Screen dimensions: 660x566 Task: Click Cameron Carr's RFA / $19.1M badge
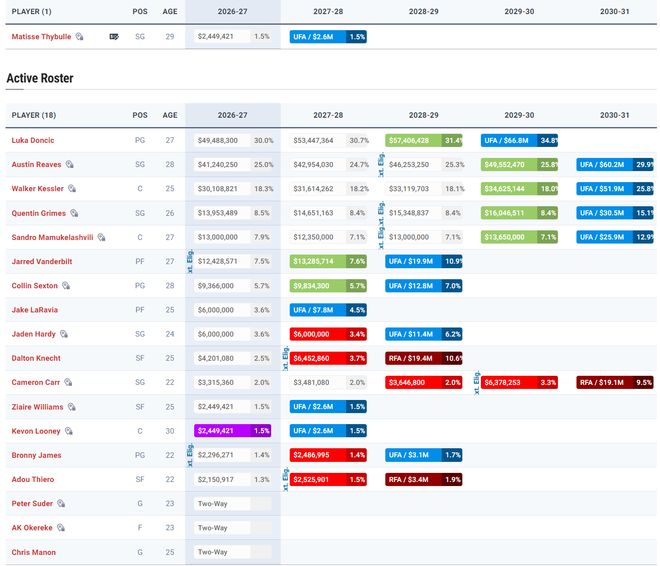tap(615, 382)
